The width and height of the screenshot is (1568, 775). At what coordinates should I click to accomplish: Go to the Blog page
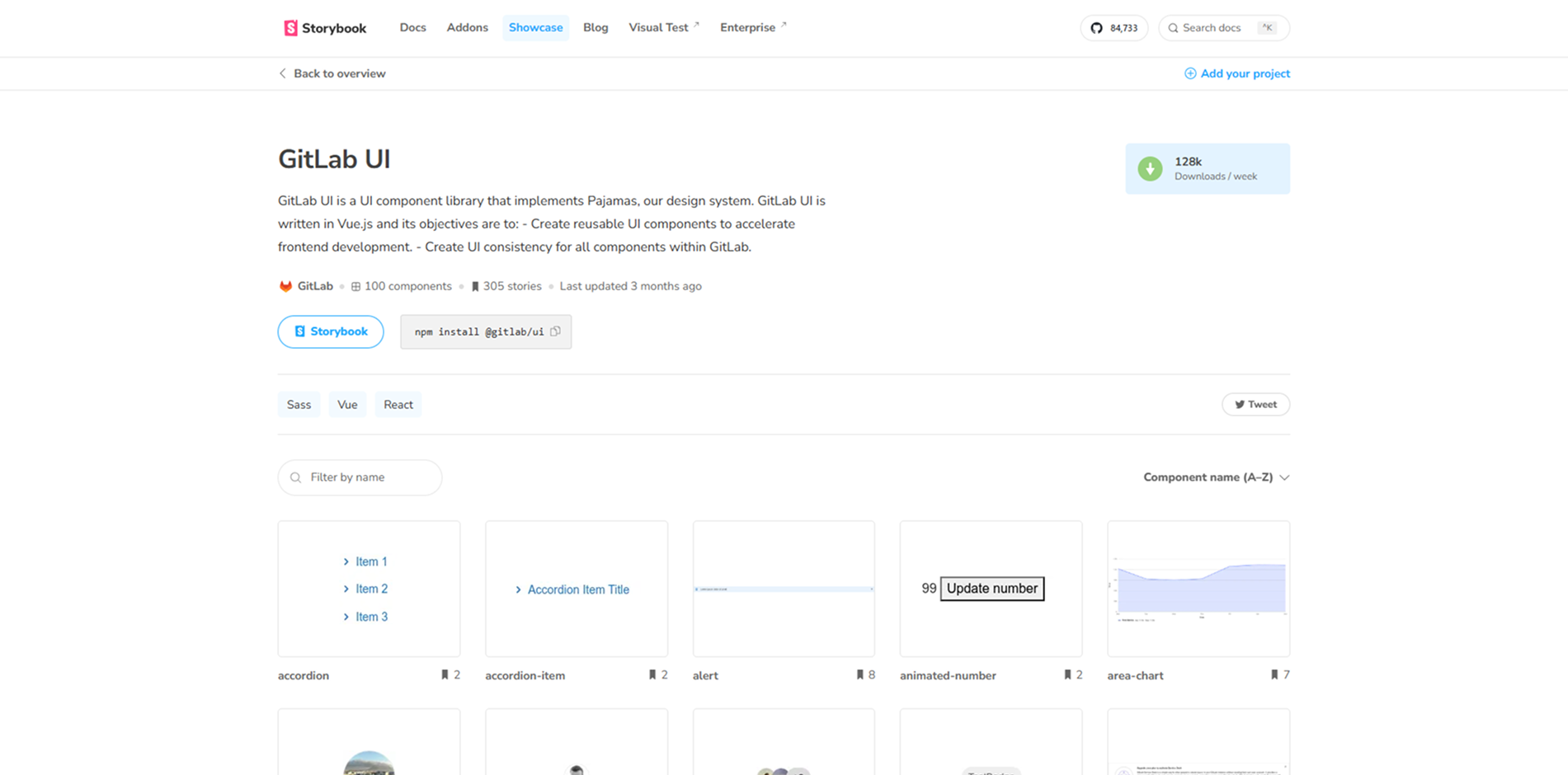click(596, 27)
